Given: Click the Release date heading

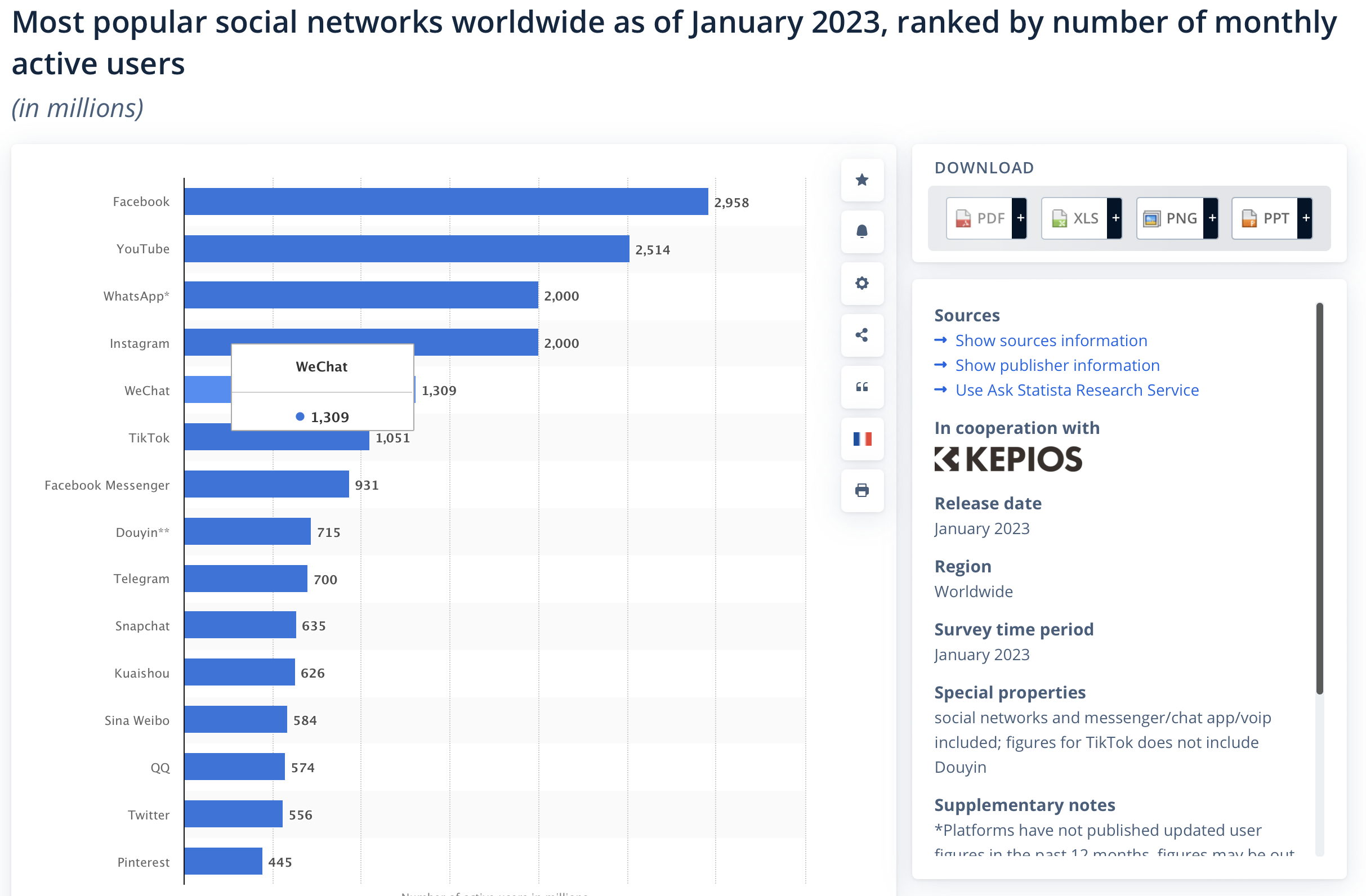Looking at the screenshot, I should [988, 503].
